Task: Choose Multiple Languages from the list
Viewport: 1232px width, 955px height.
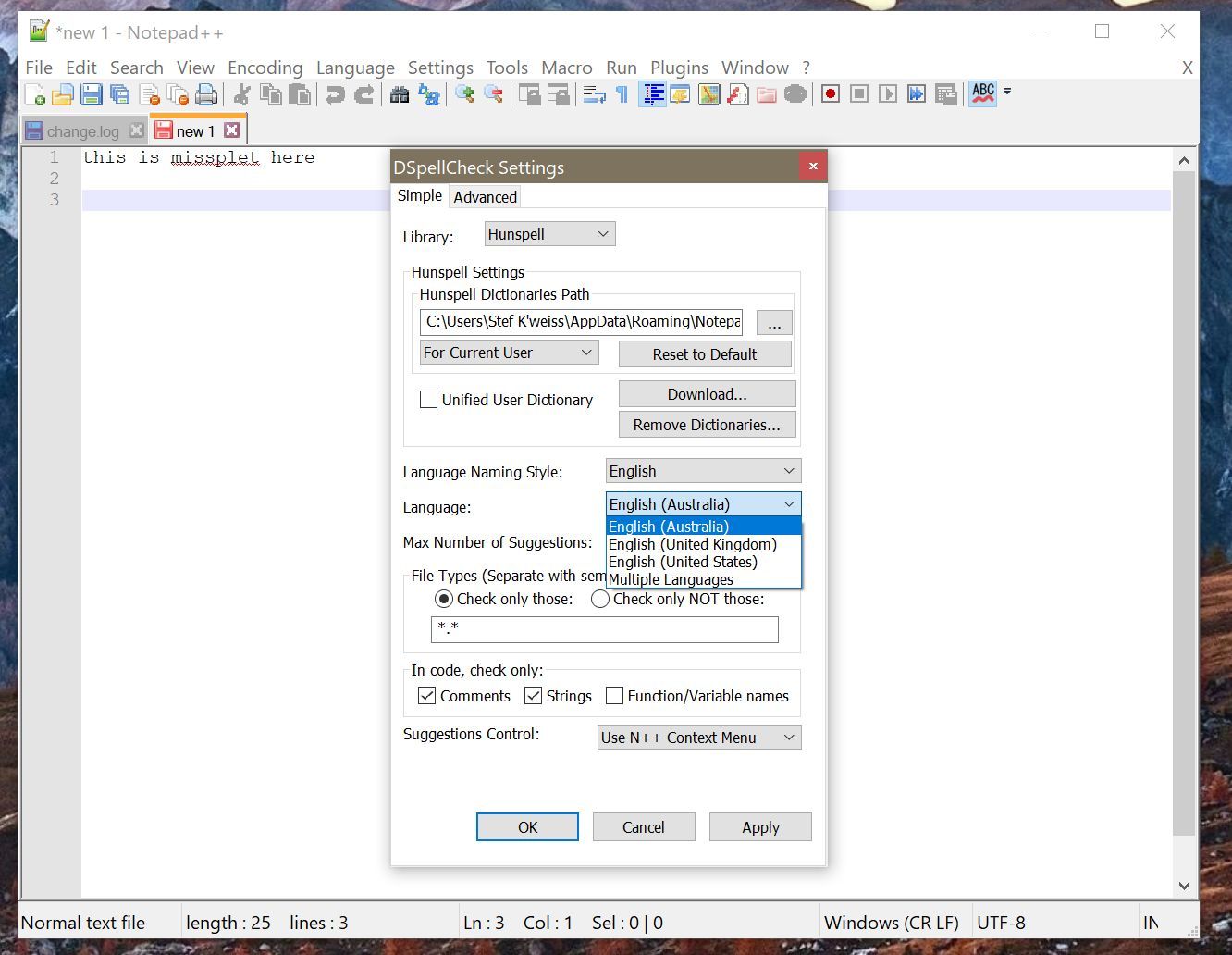Action: pos(703,579)
